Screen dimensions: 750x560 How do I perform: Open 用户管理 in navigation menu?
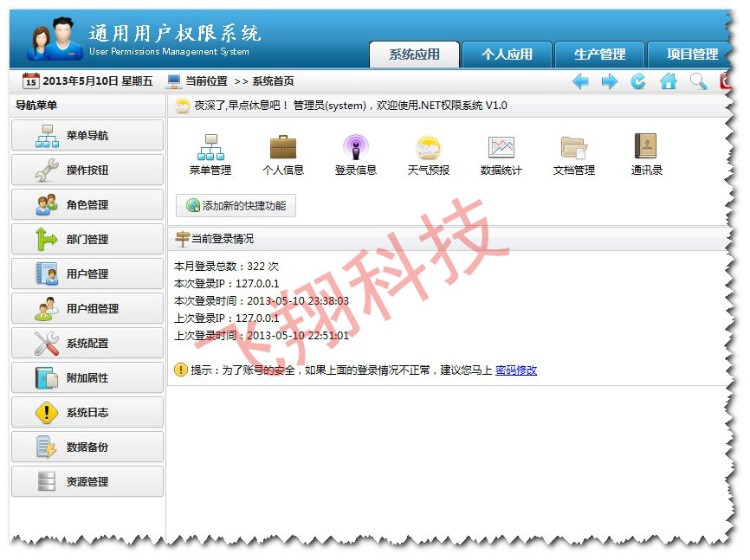(88, 274)
